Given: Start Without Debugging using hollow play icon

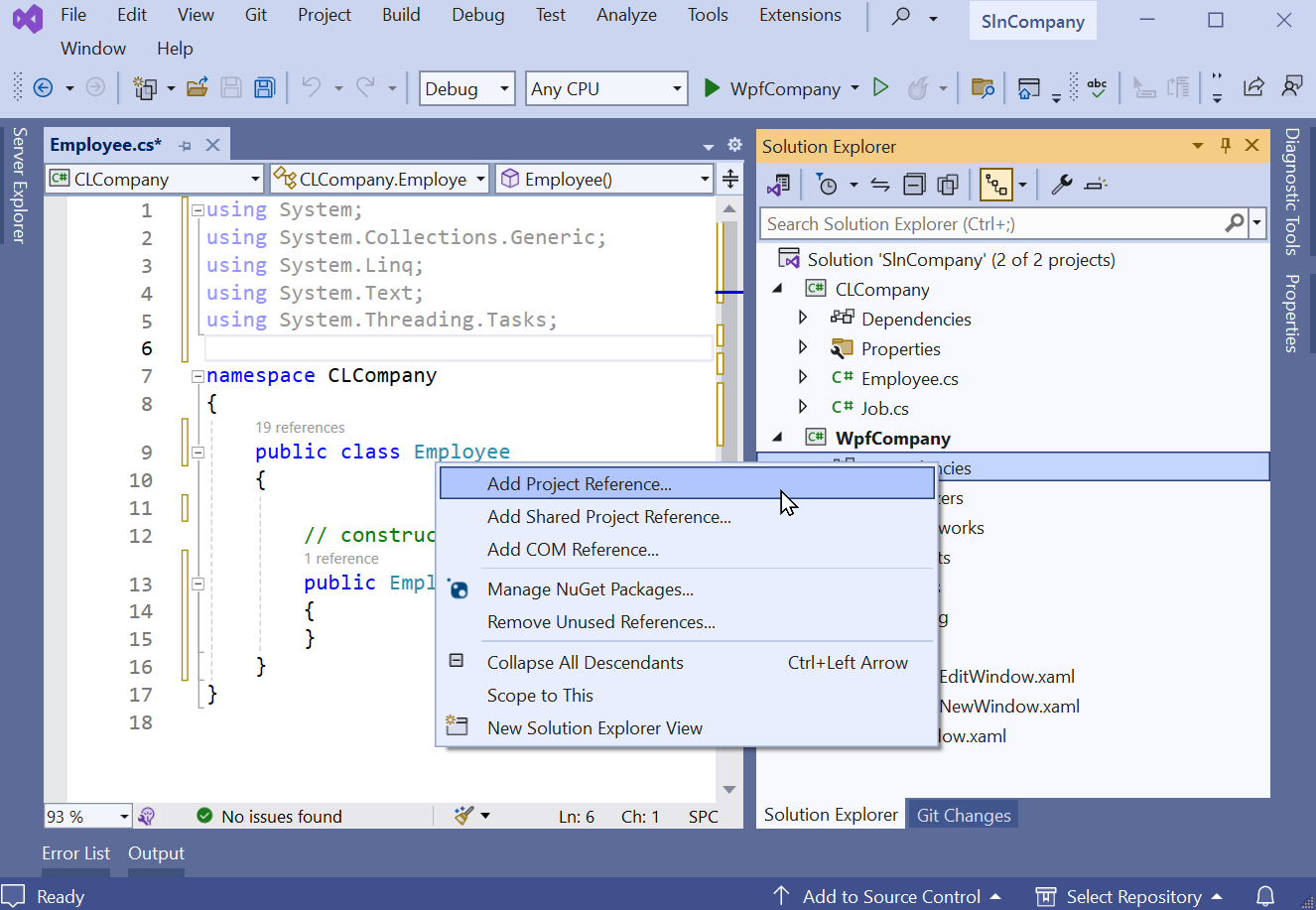Looking at the screenshot, I should (x=880, y=88).
